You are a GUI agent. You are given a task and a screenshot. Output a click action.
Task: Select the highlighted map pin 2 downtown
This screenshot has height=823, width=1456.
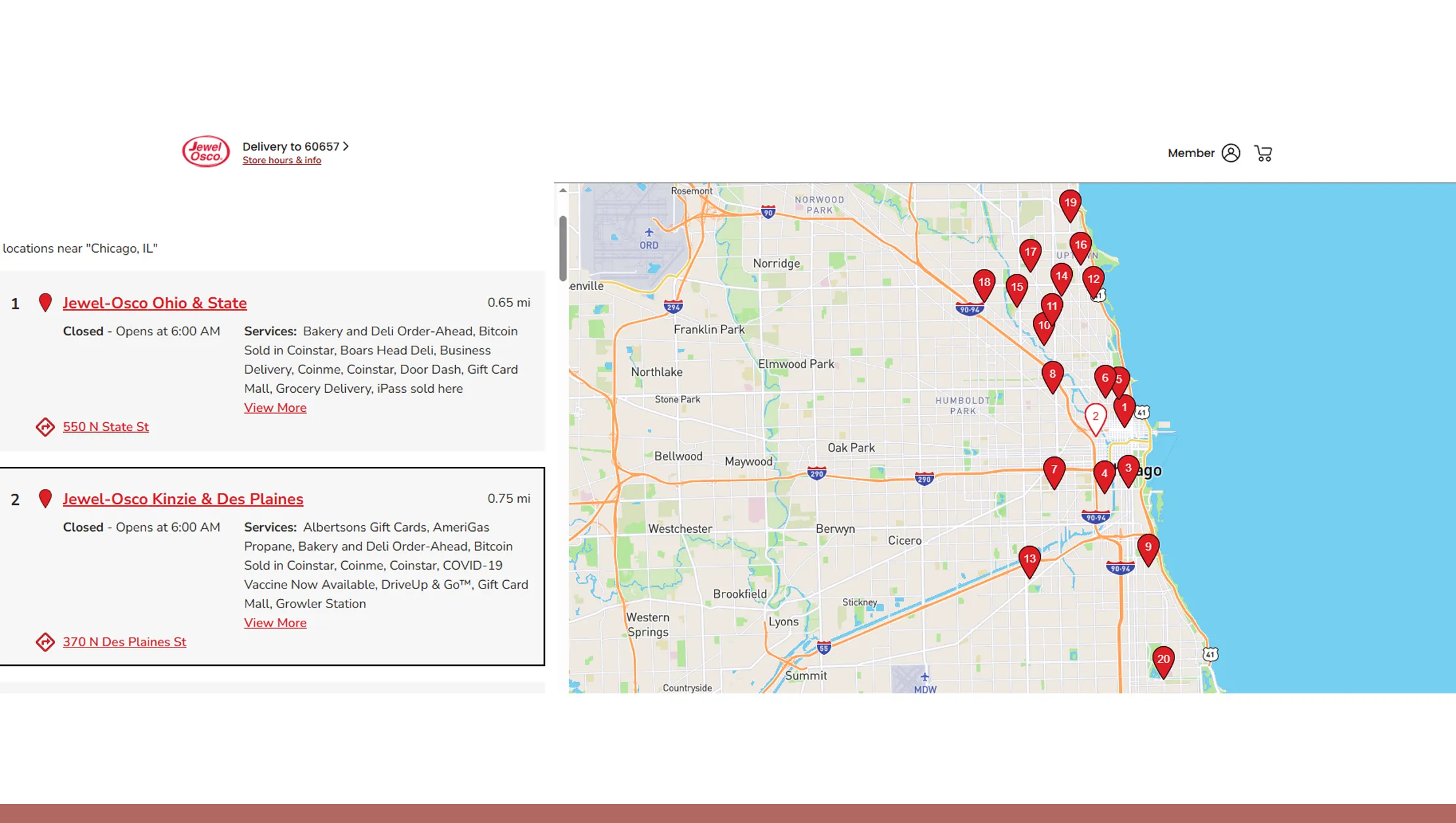pos(1095,415)
